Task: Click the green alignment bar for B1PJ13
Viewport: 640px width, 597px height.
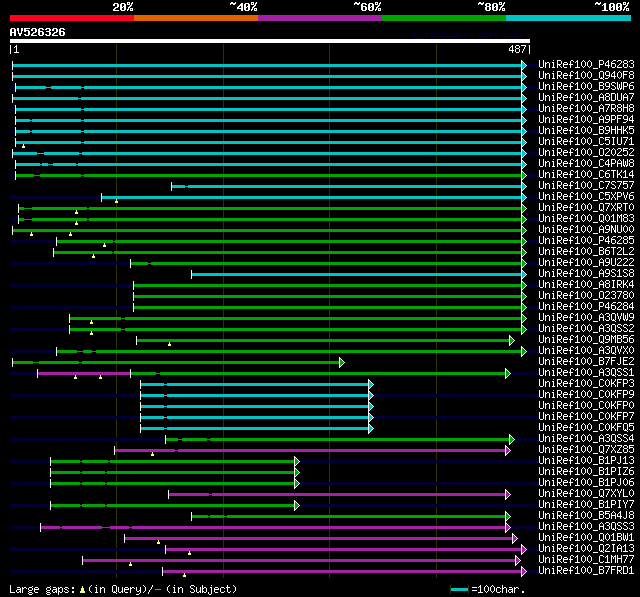Action: [x=173, y=462]
